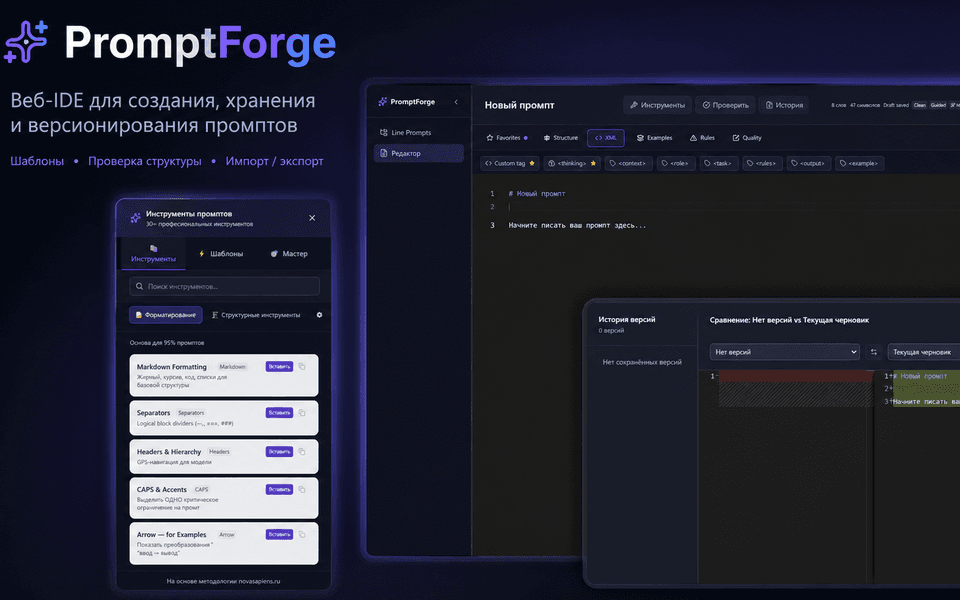The image size is (960, 600).
Task: Copy the CAPS & Accents tool
Action: [x=302, y=489]
